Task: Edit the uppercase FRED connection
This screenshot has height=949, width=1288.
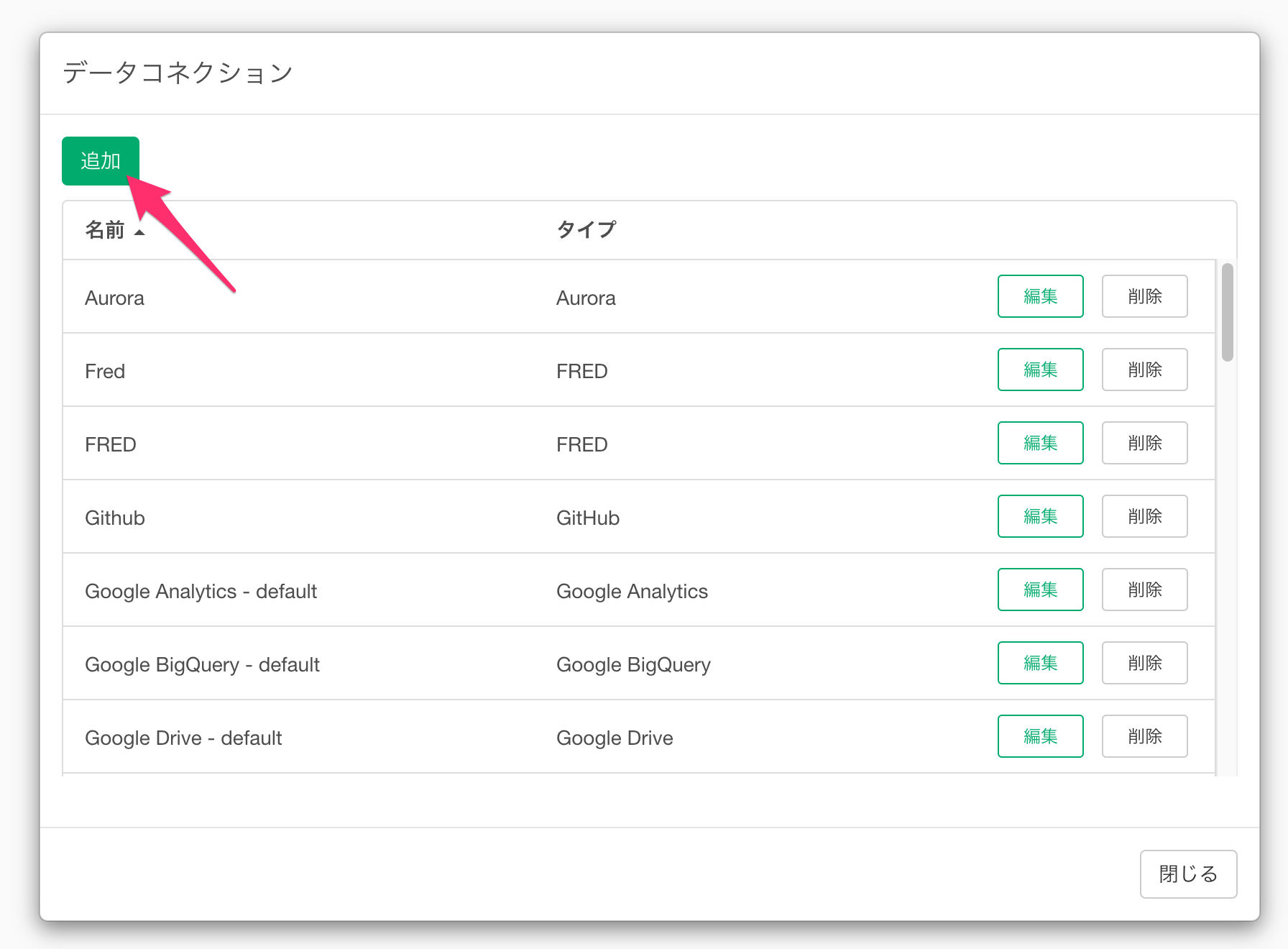Action: tap(1040, 443)
